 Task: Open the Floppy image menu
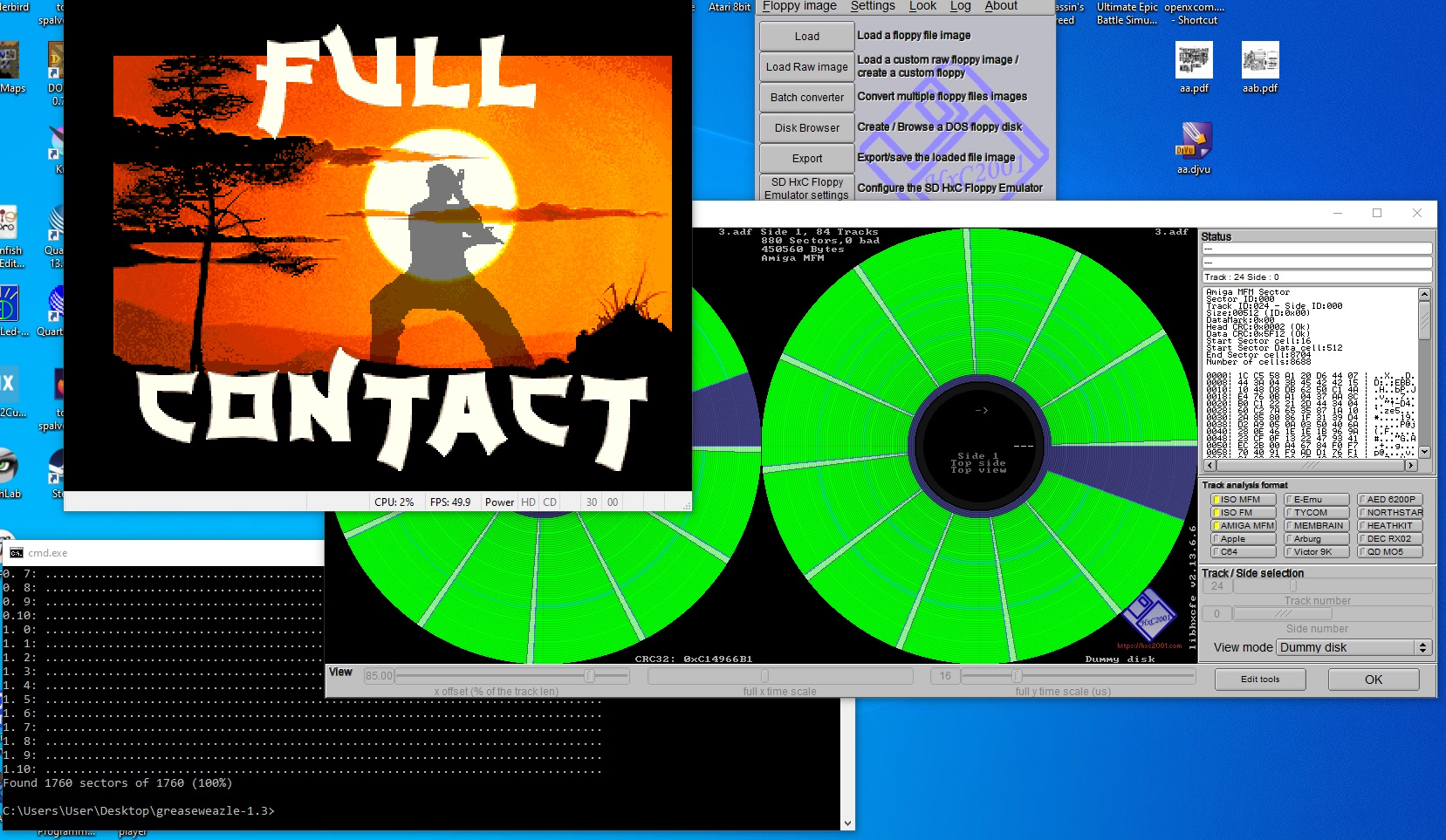[799, 6]
